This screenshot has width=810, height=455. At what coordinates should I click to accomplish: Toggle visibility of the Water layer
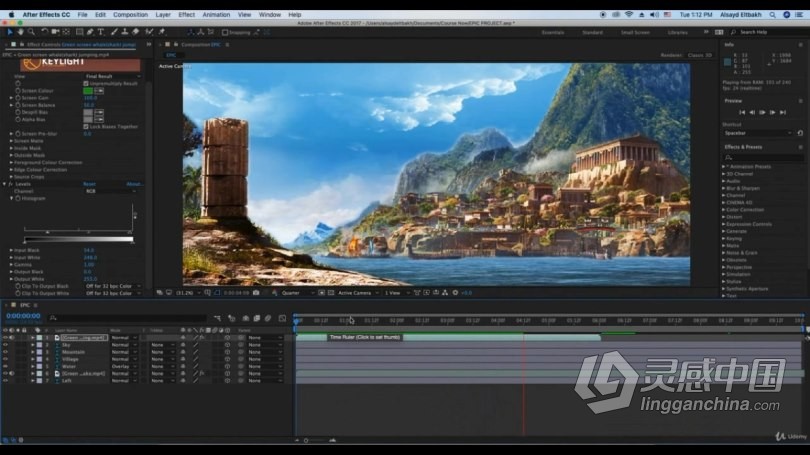(x=6, y=367)
